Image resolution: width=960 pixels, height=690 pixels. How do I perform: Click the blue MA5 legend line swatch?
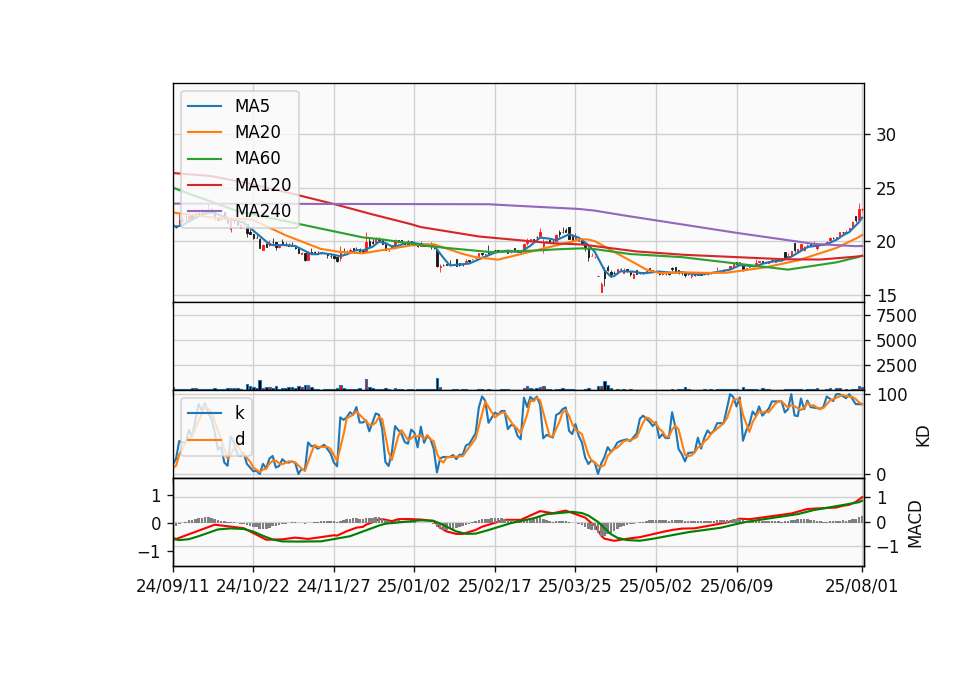[x=204, y=106]
